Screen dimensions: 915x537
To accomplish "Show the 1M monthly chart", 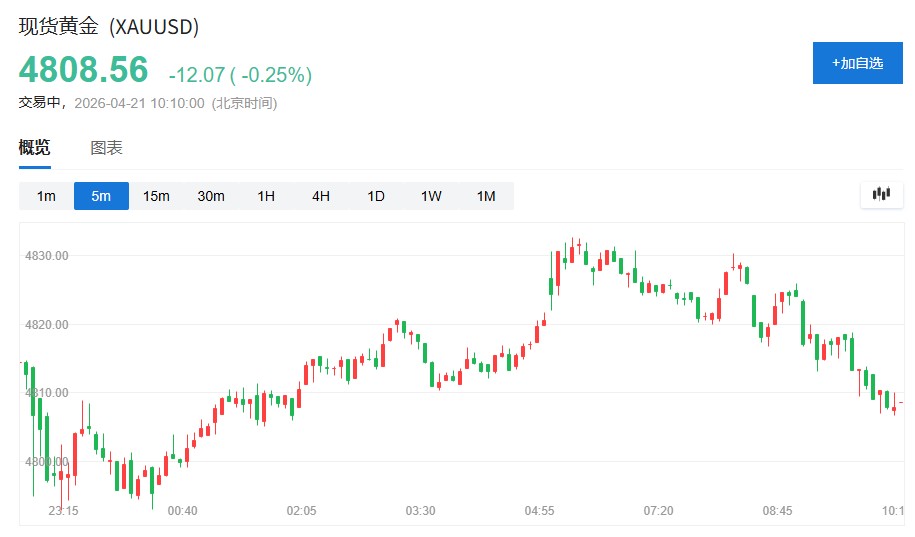I will coord(486,196).
